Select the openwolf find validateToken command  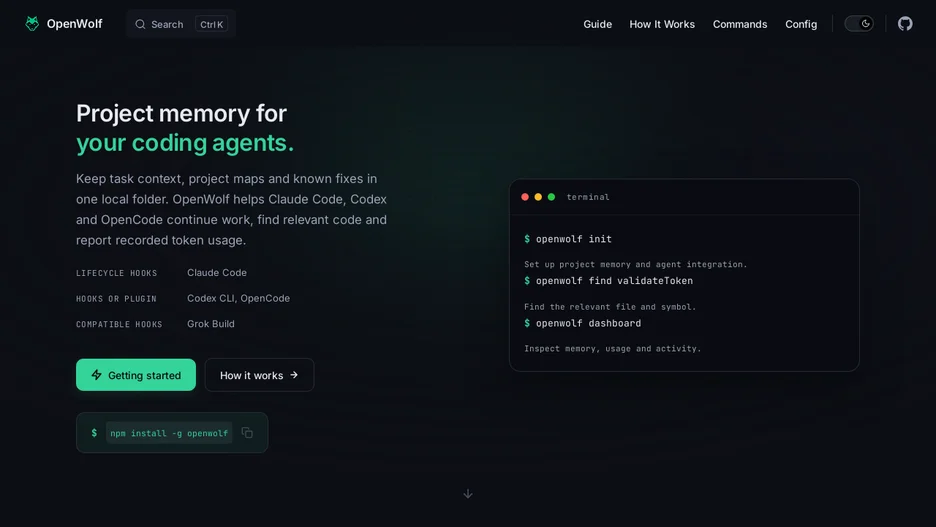[x=614, y=281]
